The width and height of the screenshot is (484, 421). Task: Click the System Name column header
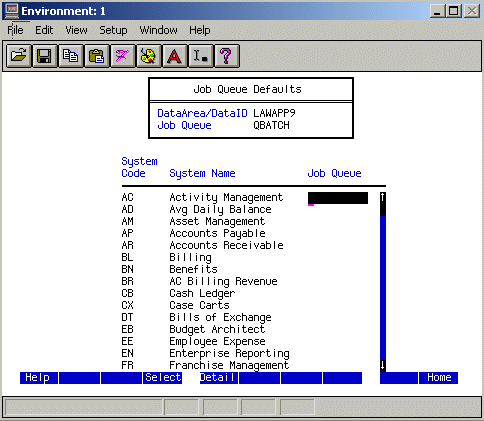click(x=202, y=173)
